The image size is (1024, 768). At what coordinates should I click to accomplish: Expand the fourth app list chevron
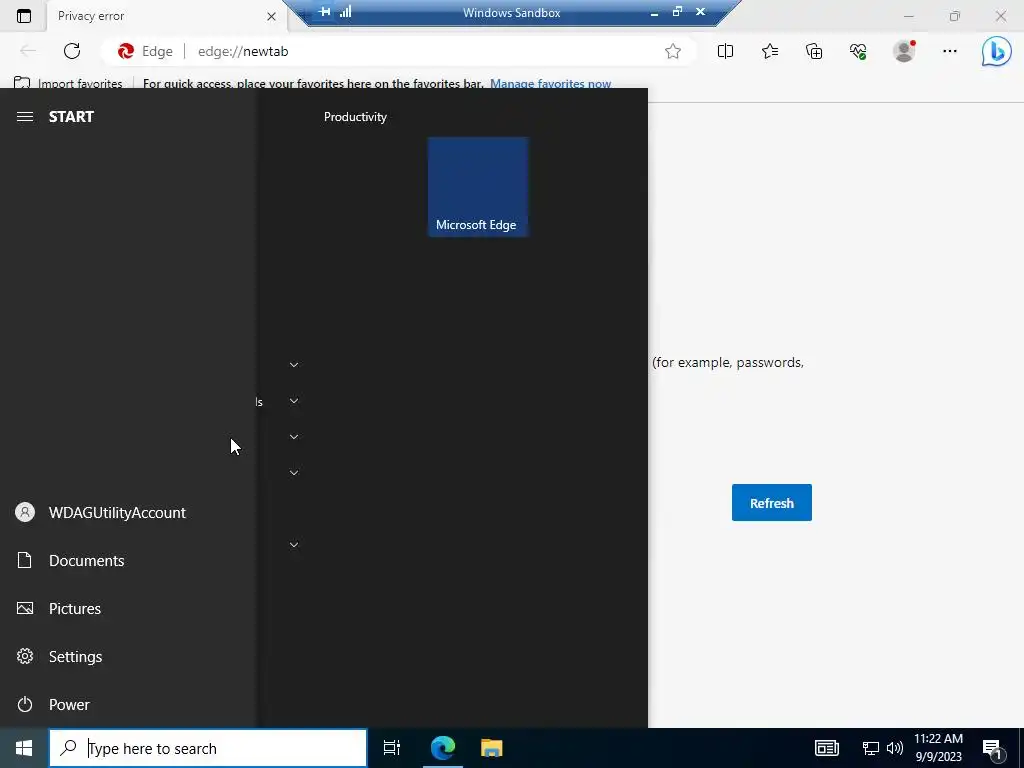click(x=294, y=473)
